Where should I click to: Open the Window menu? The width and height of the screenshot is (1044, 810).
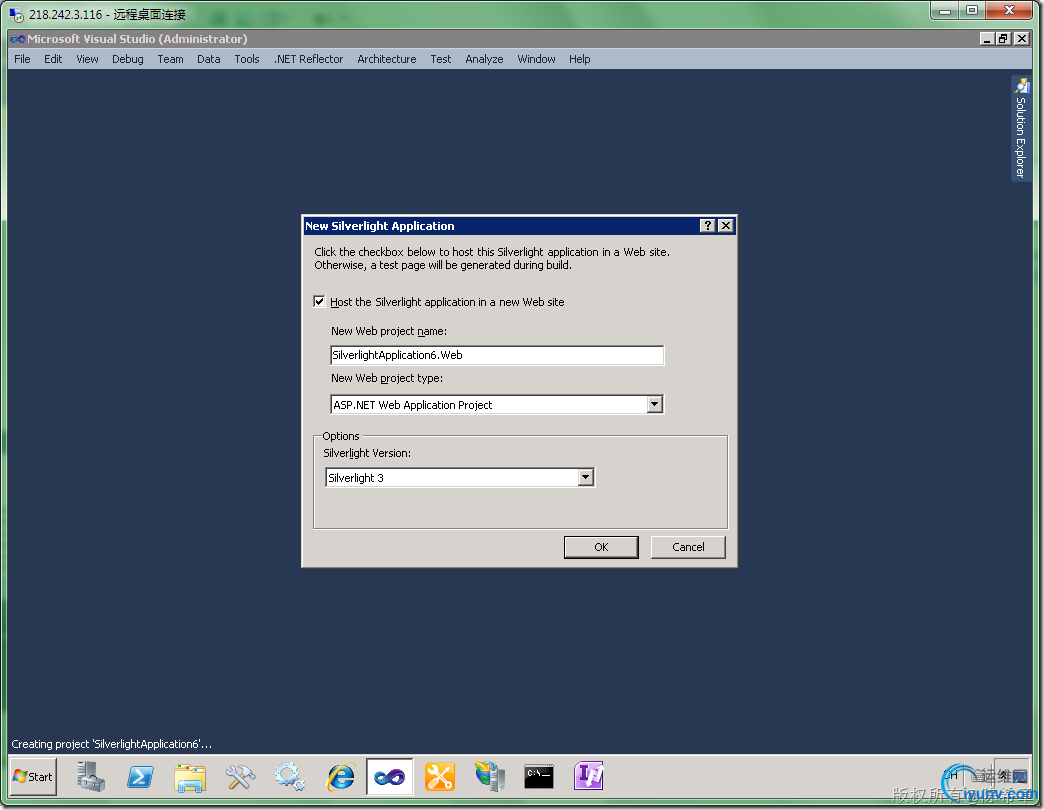(536, 59)
